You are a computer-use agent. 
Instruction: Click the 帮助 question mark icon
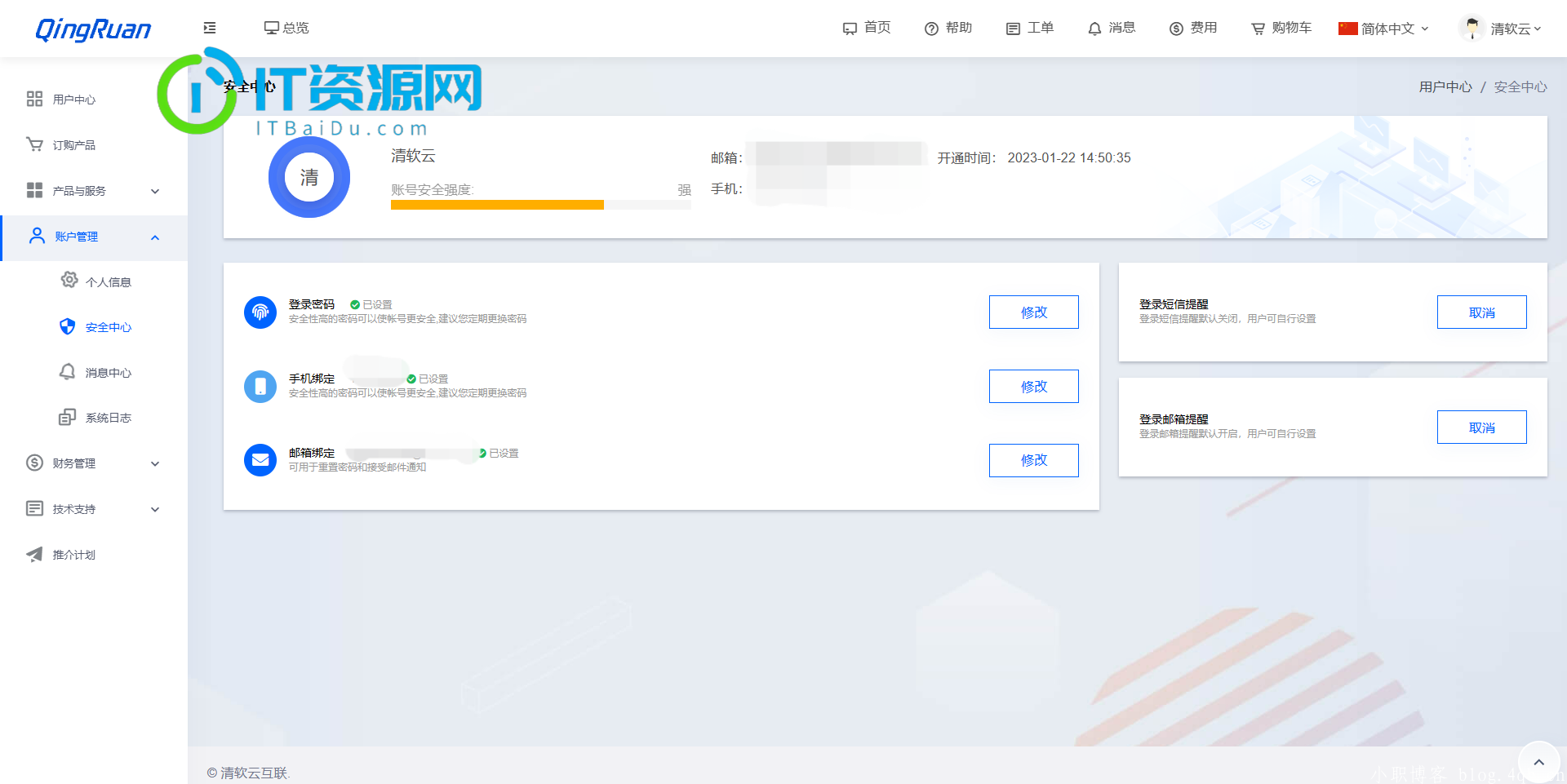(931, 29)
